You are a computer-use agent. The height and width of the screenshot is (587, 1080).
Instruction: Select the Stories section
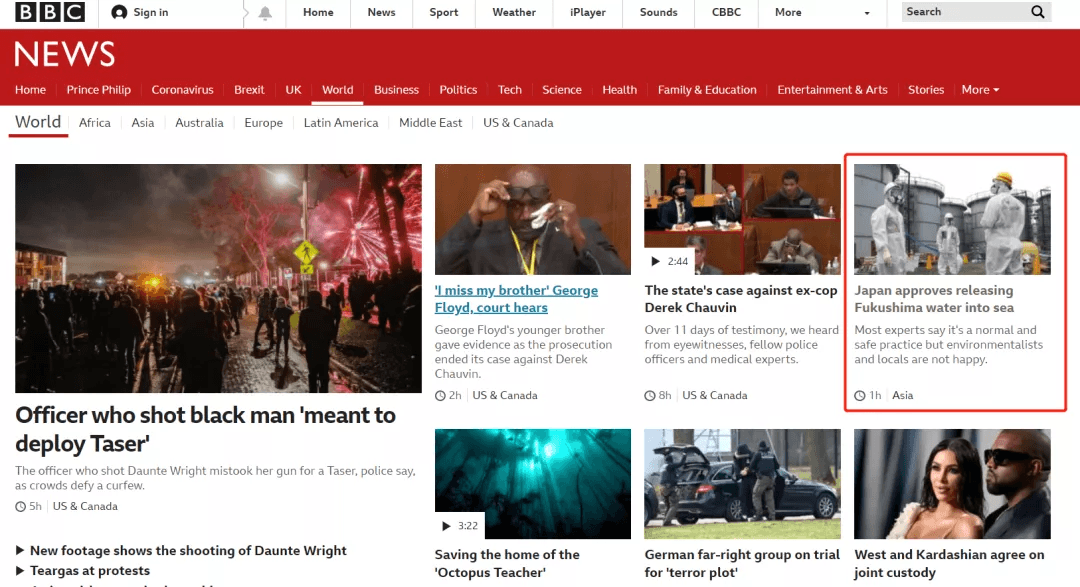tap(926, 90)
